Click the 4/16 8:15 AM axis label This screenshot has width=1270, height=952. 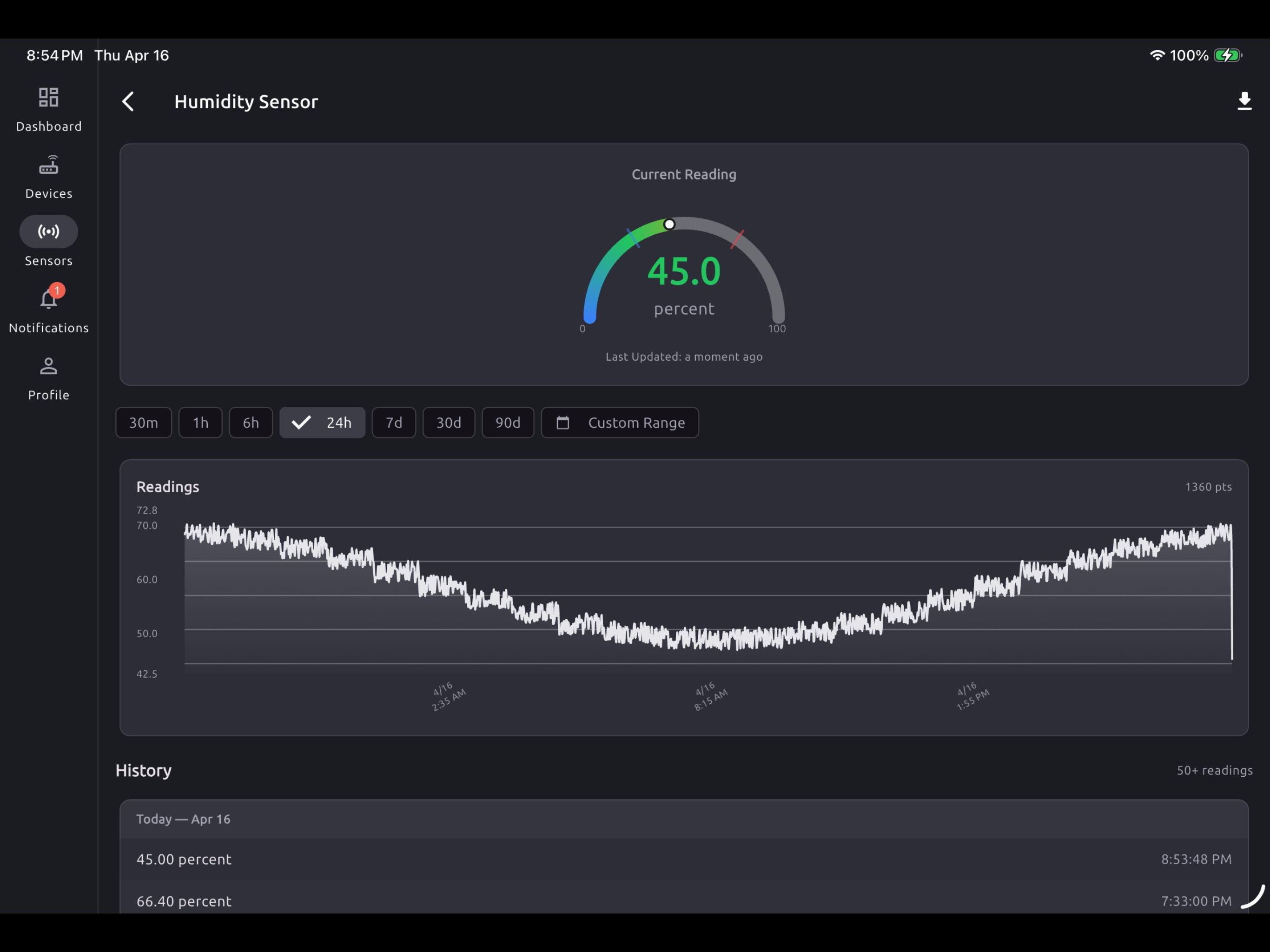pos(710,696)
